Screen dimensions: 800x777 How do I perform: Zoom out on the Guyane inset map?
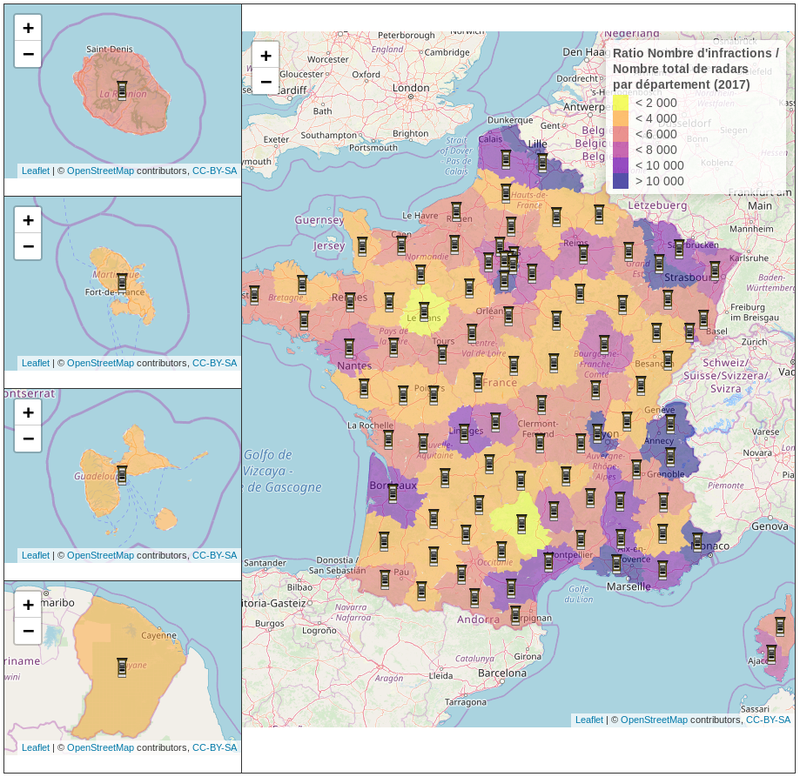(x=29, y=631)
